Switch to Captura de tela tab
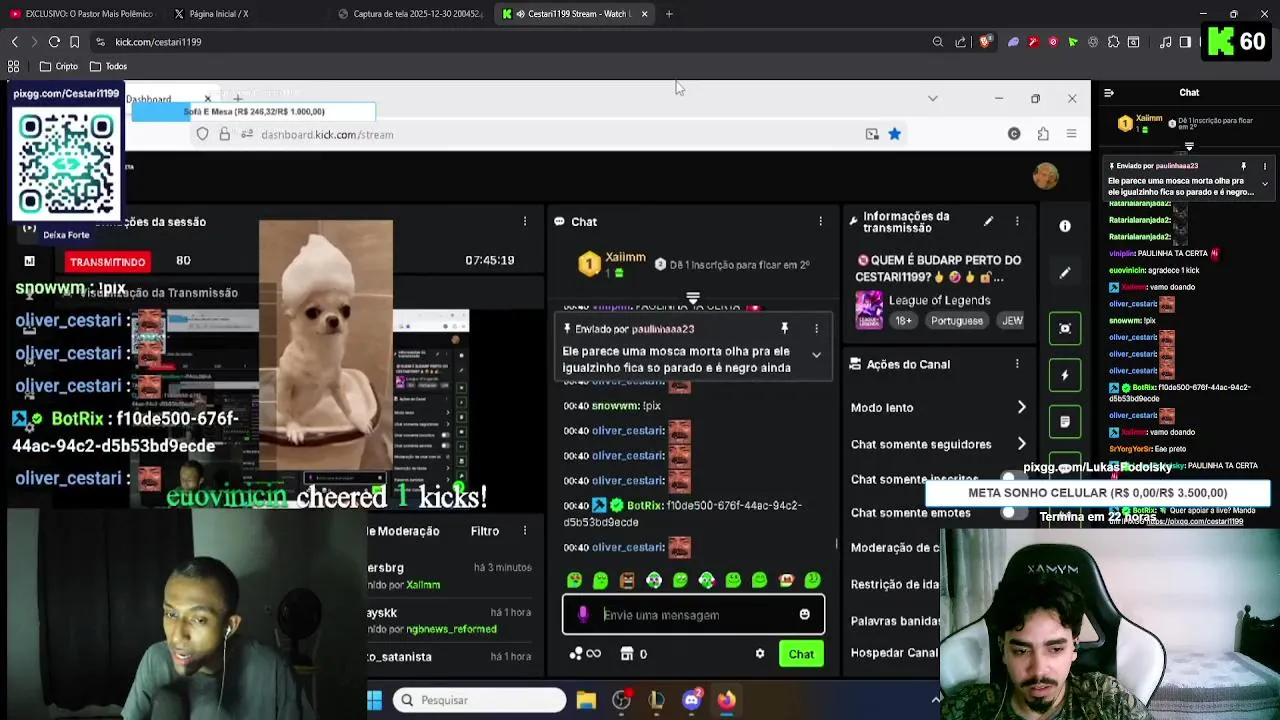The image size is (1280, 720). click(x=410, y=14)
